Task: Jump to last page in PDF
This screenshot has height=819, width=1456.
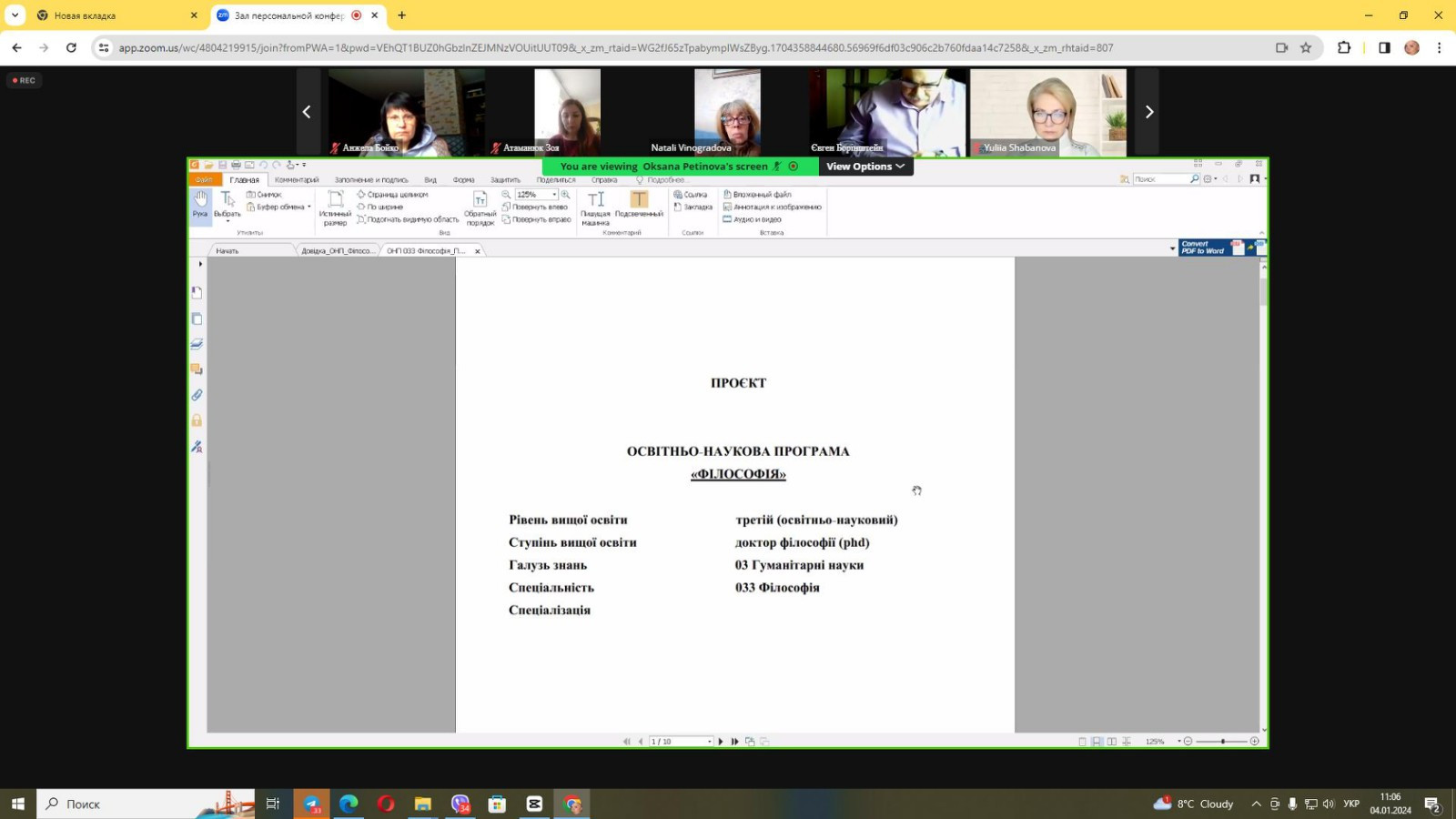Action: (x=734, y=742)
